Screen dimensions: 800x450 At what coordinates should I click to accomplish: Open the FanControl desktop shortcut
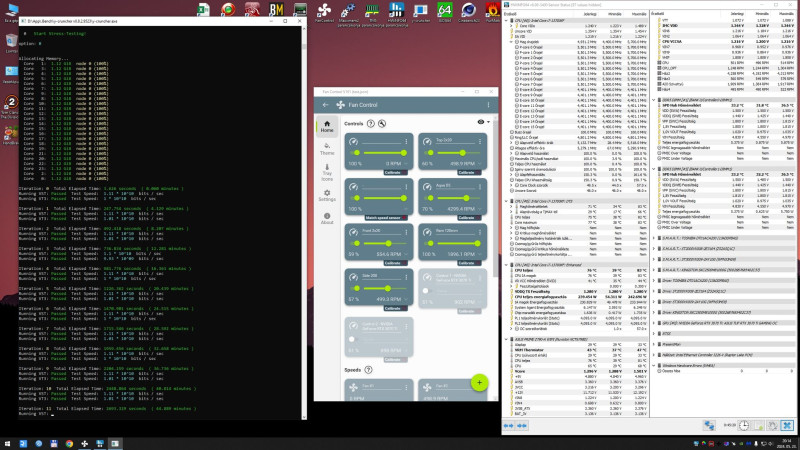point(324,12)
